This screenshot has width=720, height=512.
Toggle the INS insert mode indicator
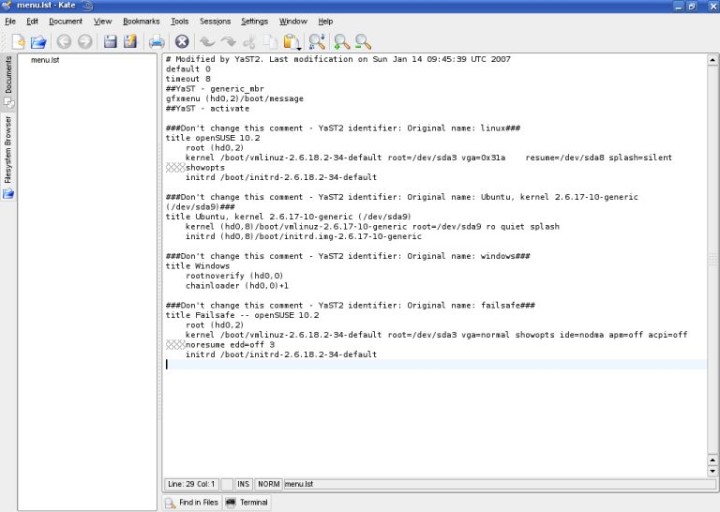[243, 484]
